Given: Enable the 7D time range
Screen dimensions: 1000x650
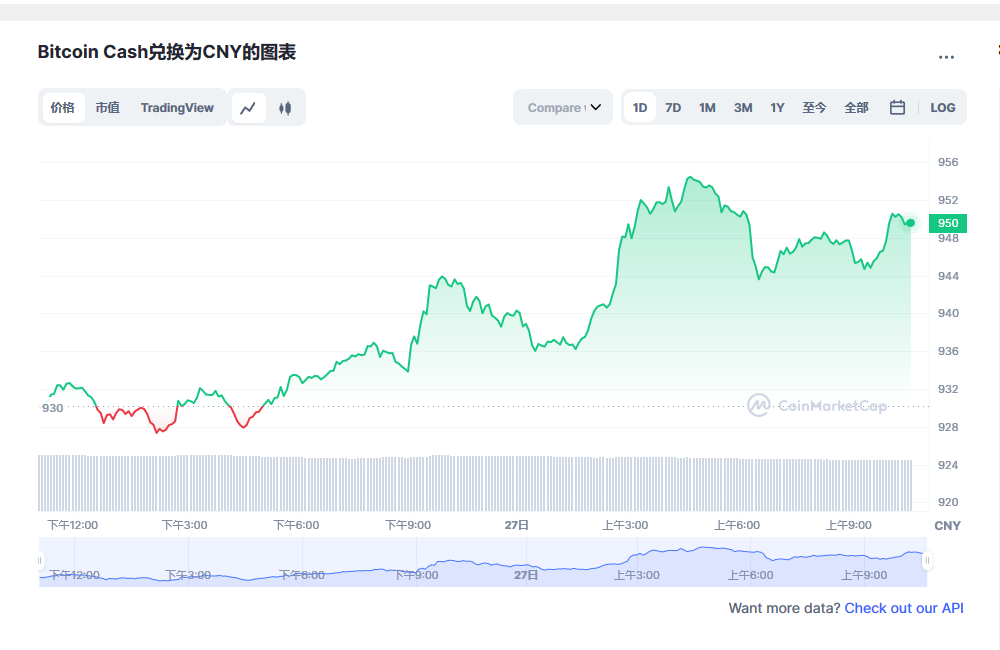Looking at the screenshot, I should (x=672, y=106).
